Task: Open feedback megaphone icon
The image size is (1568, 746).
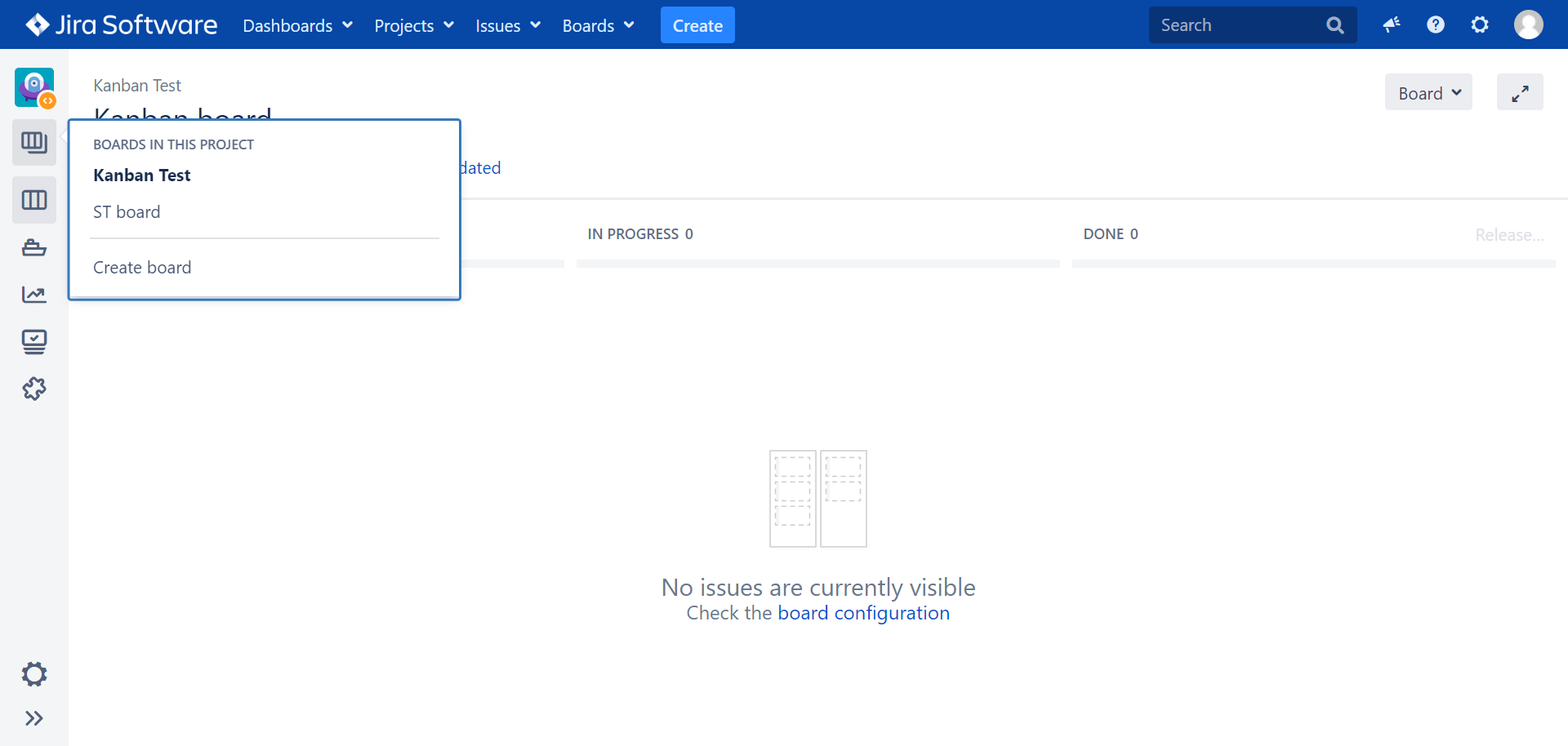Action: (1392, 25)
